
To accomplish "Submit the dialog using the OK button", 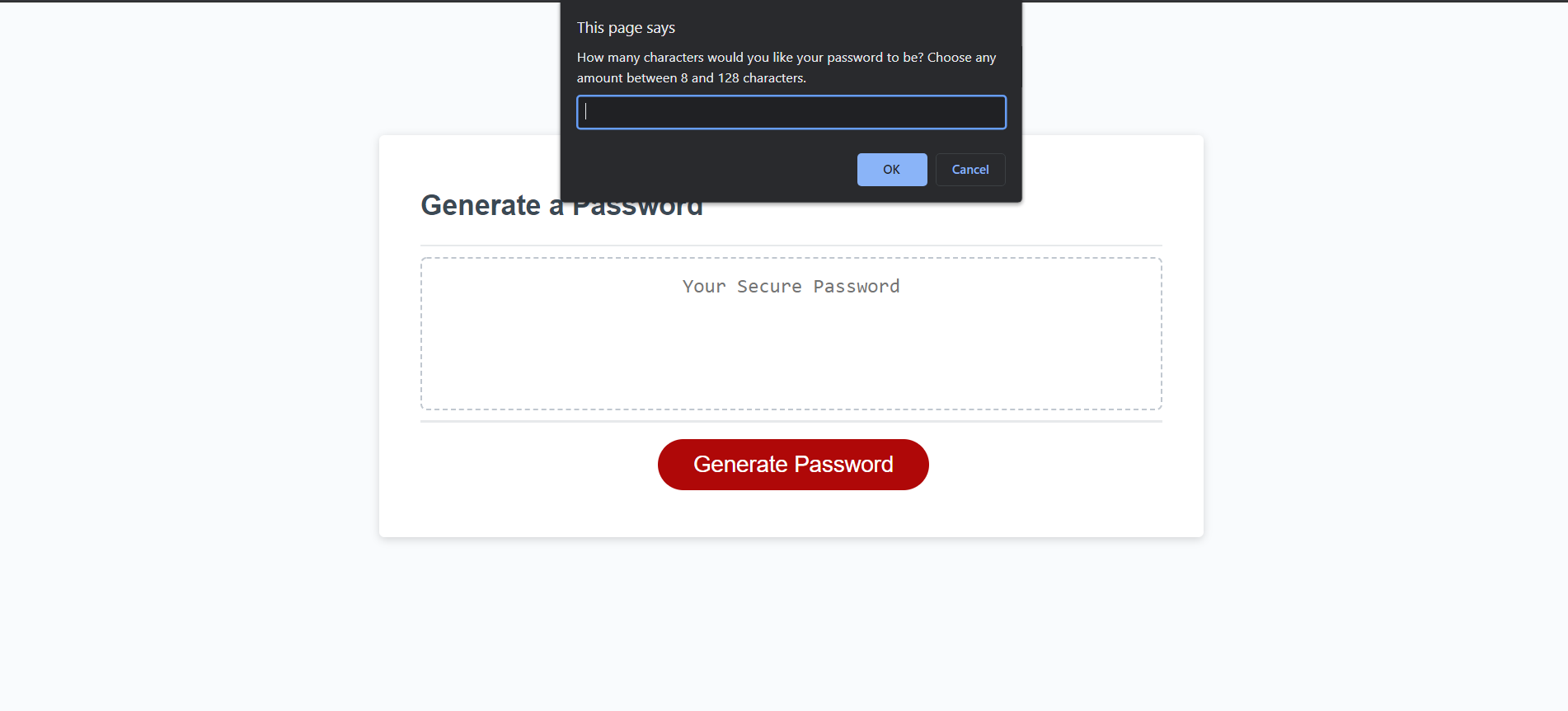I will (891, 169).
